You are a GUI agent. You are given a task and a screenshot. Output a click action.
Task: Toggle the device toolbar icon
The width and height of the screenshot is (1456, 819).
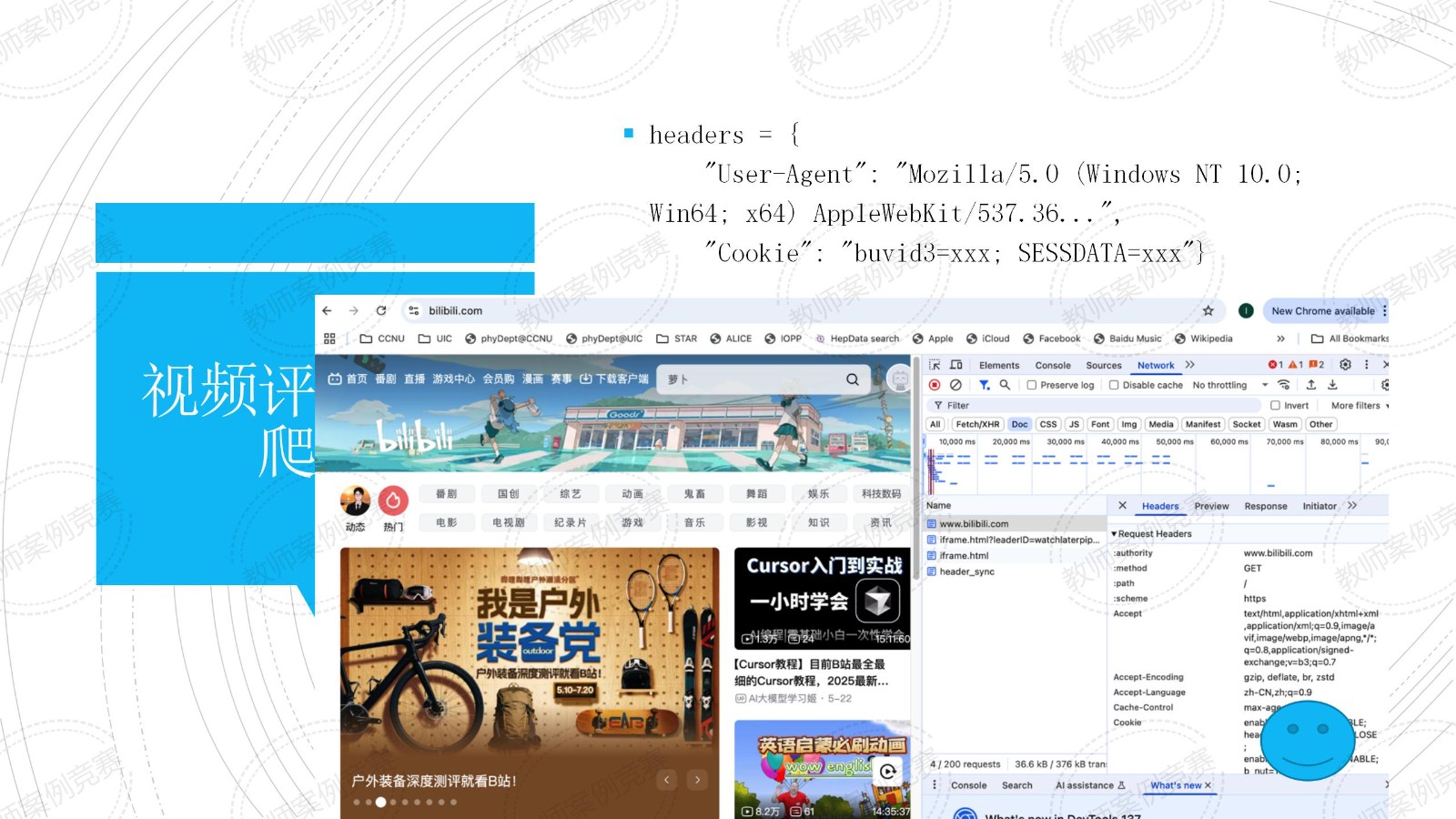point(955,365)
